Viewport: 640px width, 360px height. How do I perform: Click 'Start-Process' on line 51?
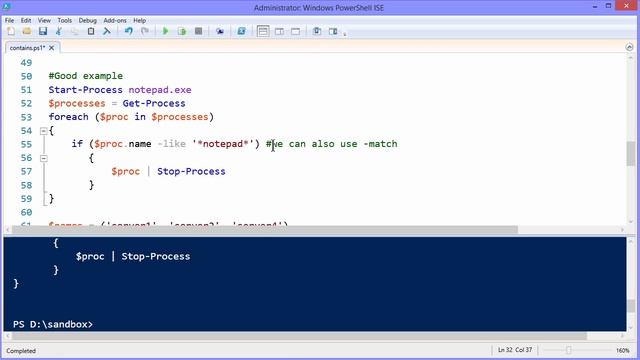click(x=85, y=90)
